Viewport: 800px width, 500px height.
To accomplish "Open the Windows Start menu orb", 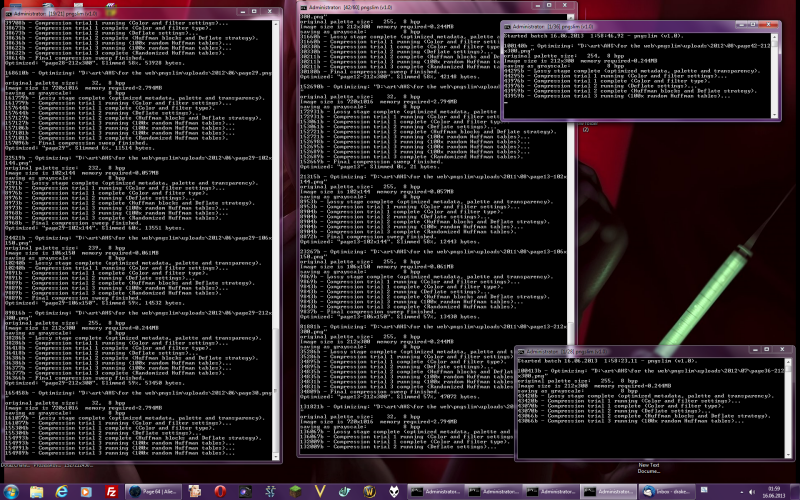I will pyautogui.click(x=10, y=492).
